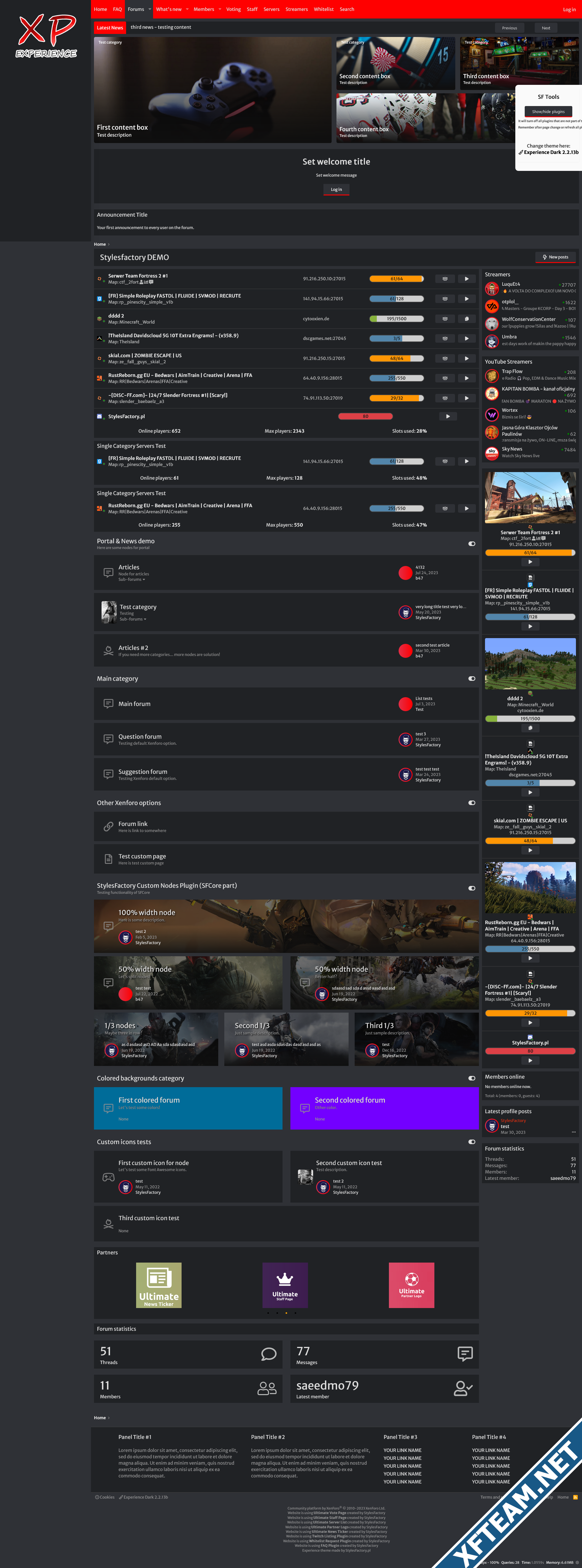The height and width of the screenshot is (1568, 582).
Task: Open the Staff nav tab
Action: (x=252, y=9)
